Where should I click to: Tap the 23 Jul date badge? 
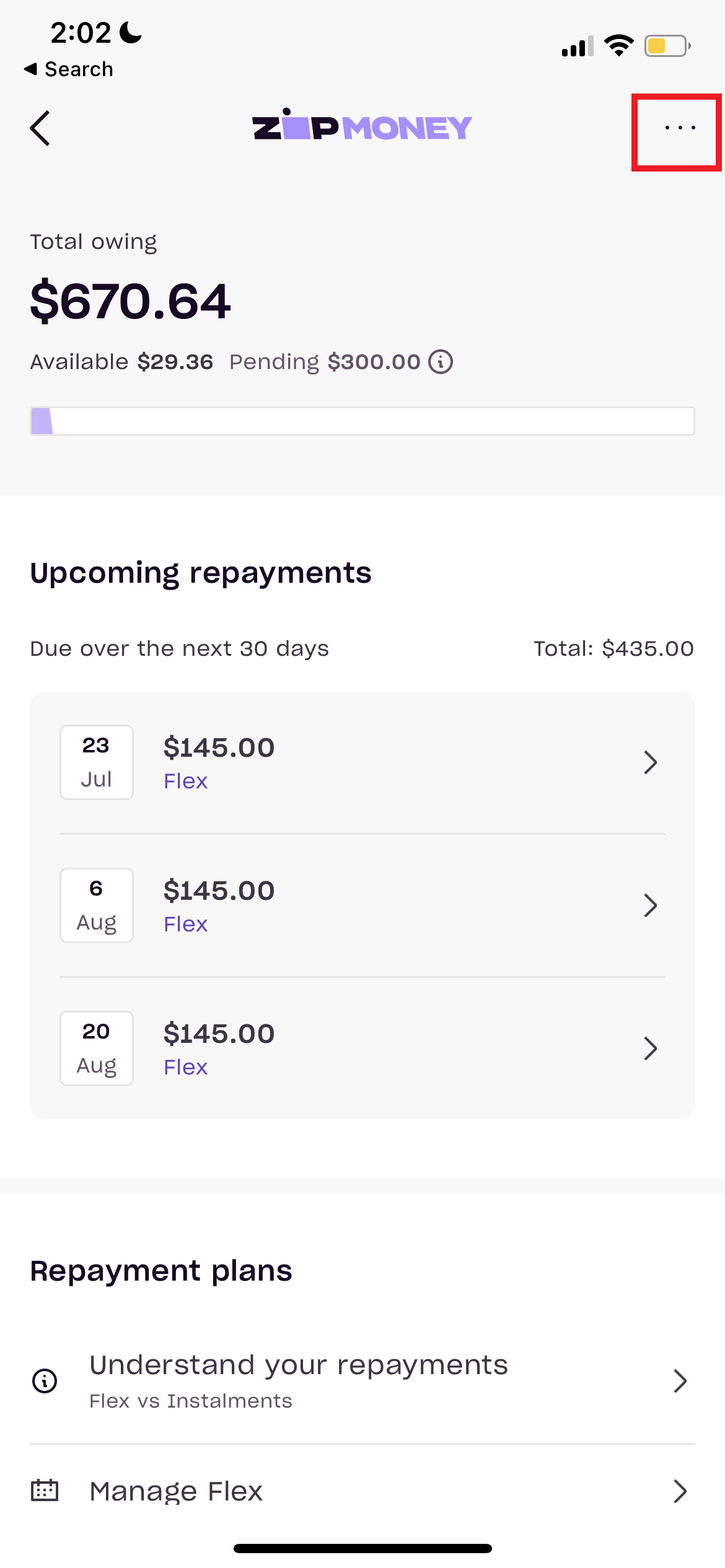coord(95,762)
